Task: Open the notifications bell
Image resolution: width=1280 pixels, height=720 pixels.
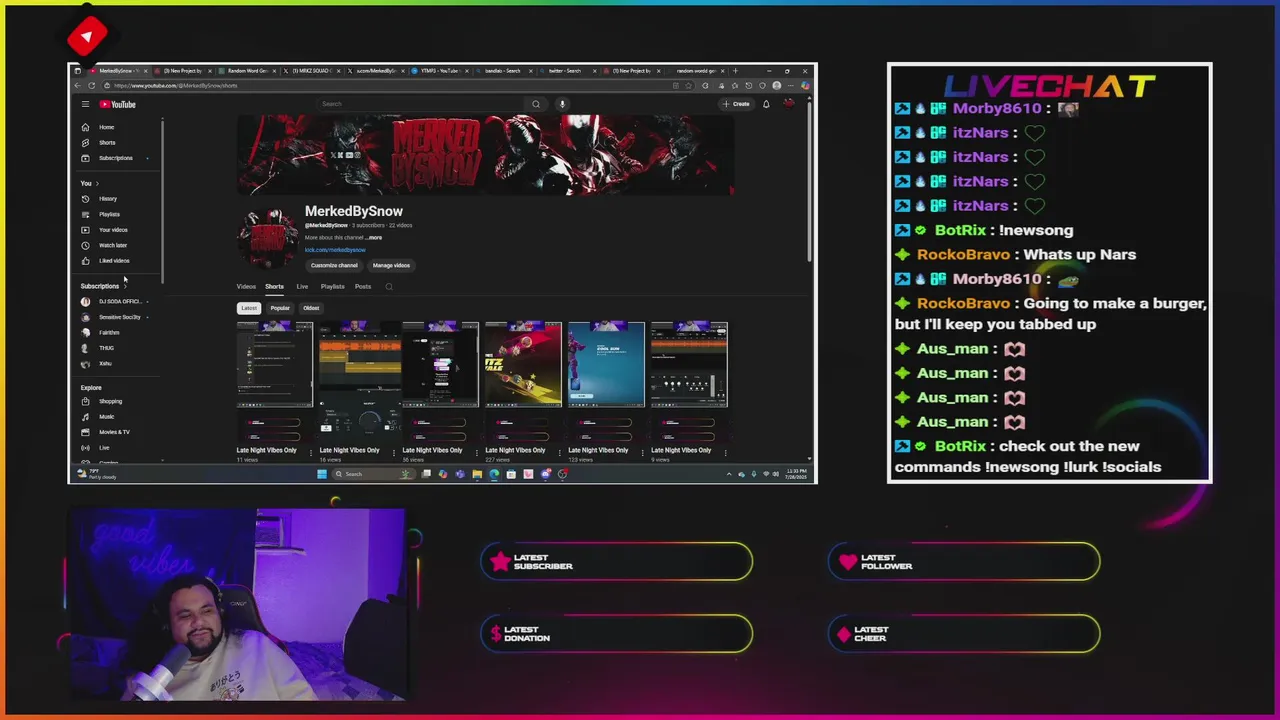Action: [766, 104]
